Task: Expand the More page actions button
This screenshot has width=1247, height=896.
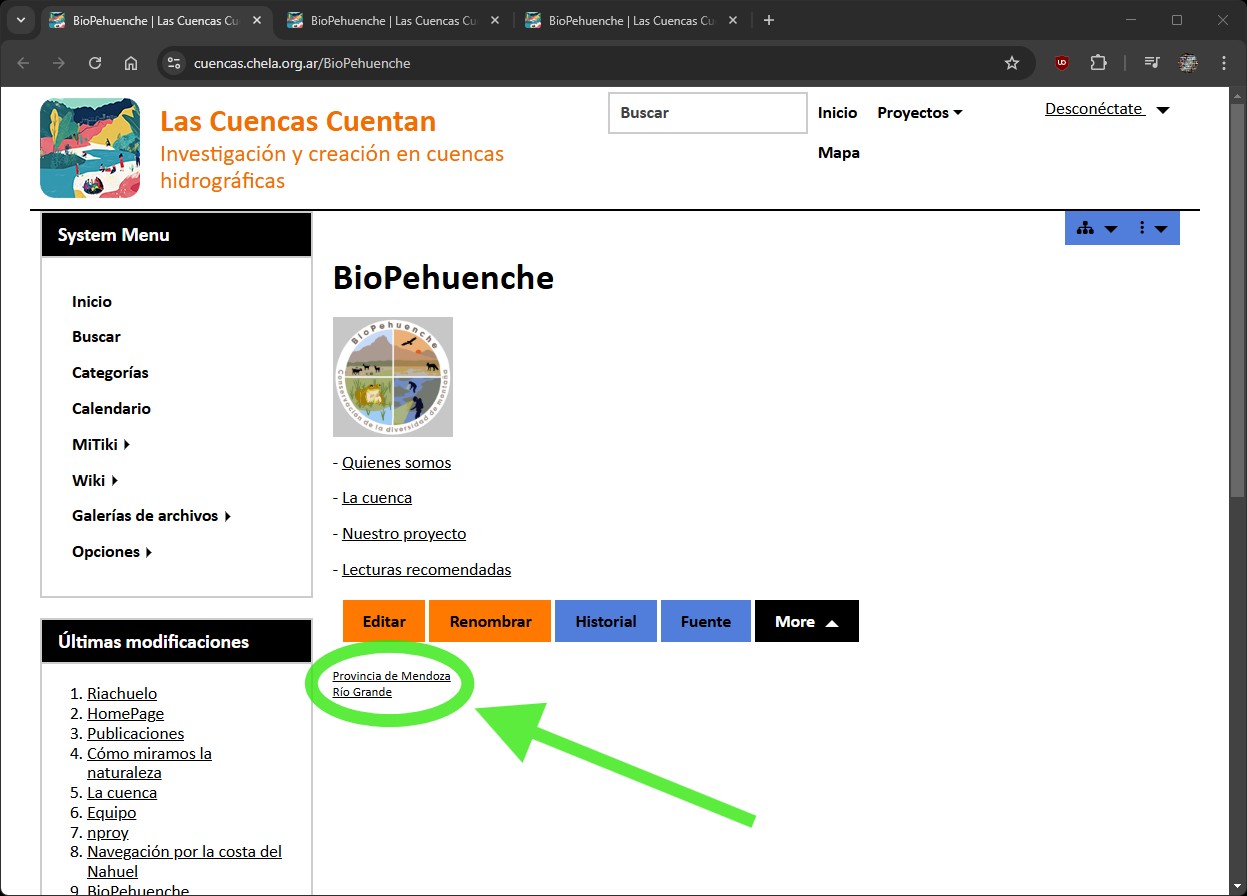Action: tap(806, 621)
